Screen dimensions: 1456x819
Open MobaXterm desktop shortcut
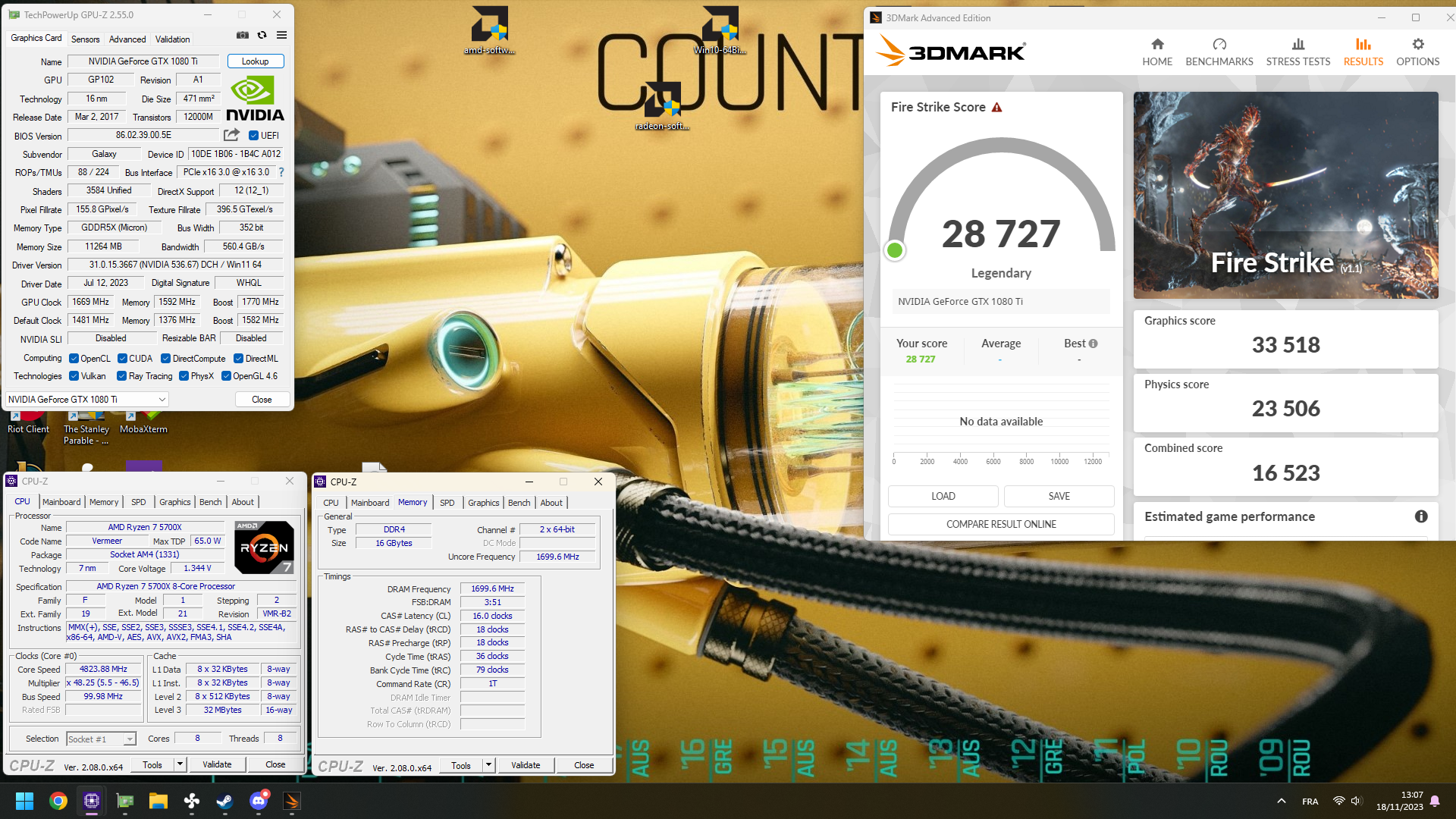click(143, 422)
